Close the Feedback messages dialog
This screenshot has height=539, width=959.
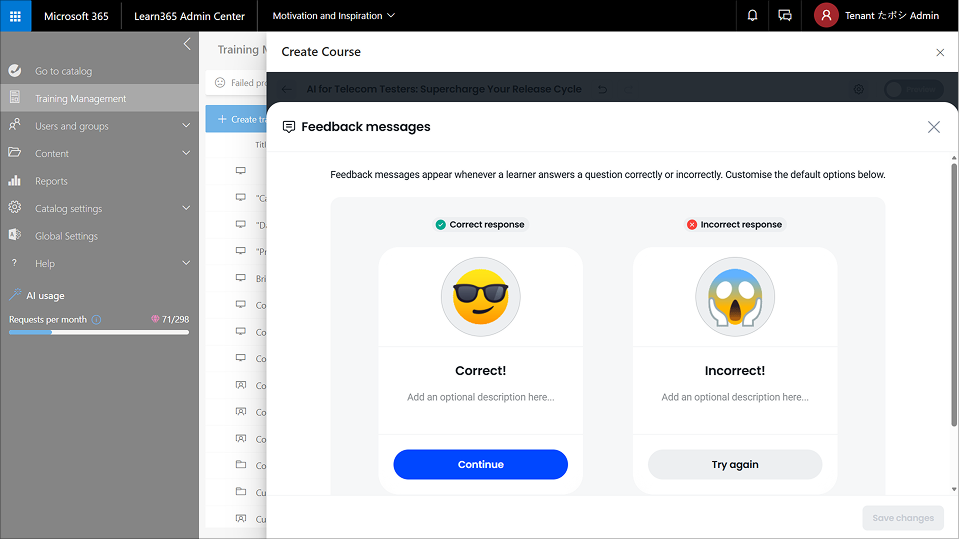(933, 127)
